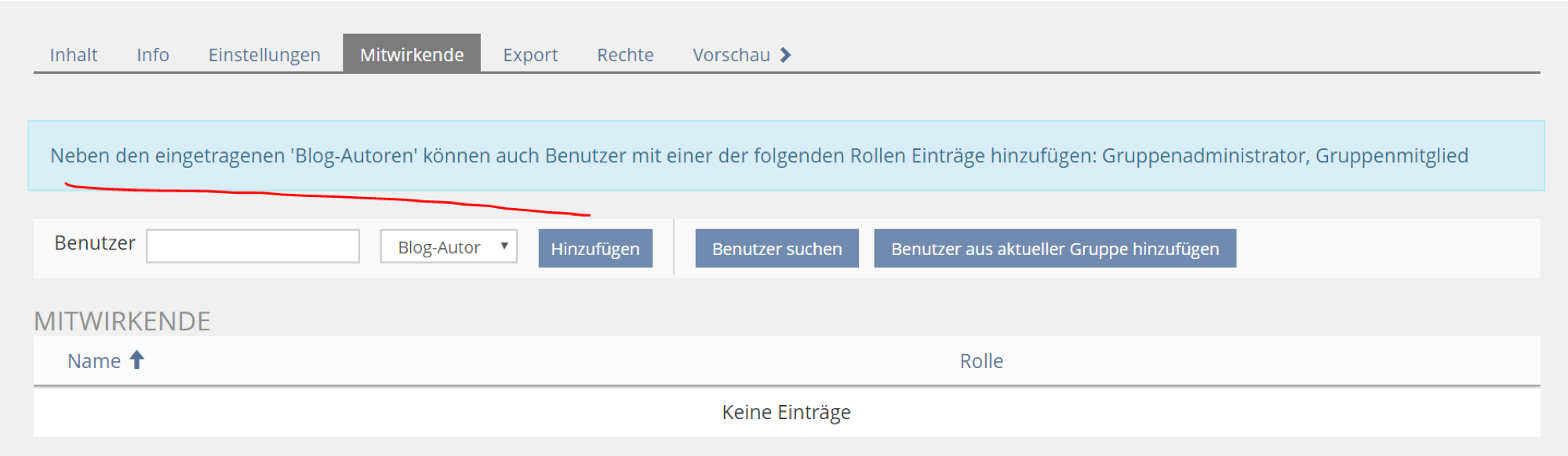Open the Info tab

coord(153,55)
